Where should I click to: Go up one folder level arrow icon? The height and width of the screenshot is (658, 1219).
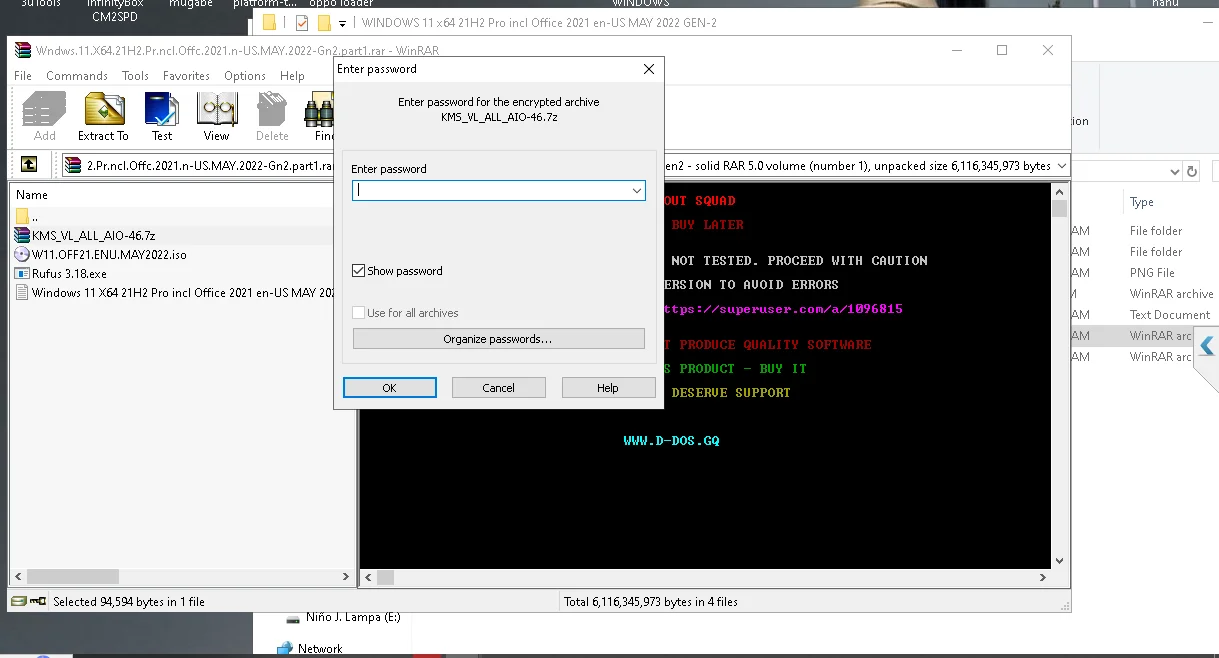click(29, 165)
